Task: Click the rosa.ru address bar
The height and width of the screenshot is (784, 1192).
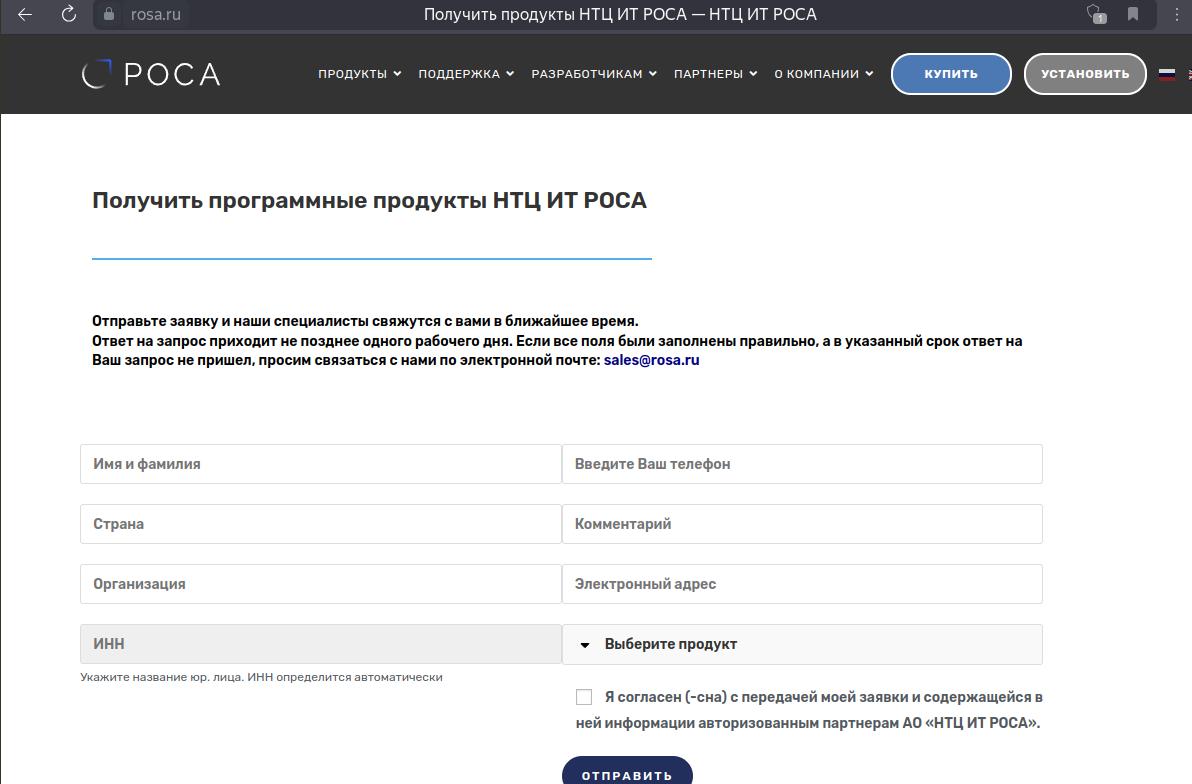Action: pyautogui.click(x=156, y=14)
